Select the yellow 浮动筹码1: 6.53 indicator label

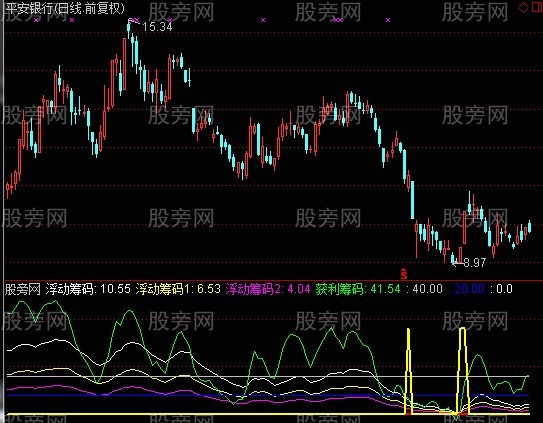coord(178,289)
